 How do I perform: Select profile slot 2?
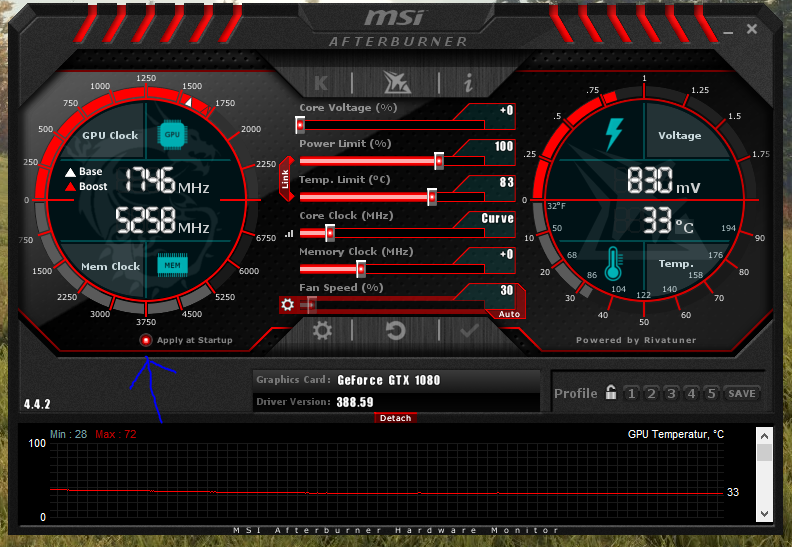pos(651,393)
